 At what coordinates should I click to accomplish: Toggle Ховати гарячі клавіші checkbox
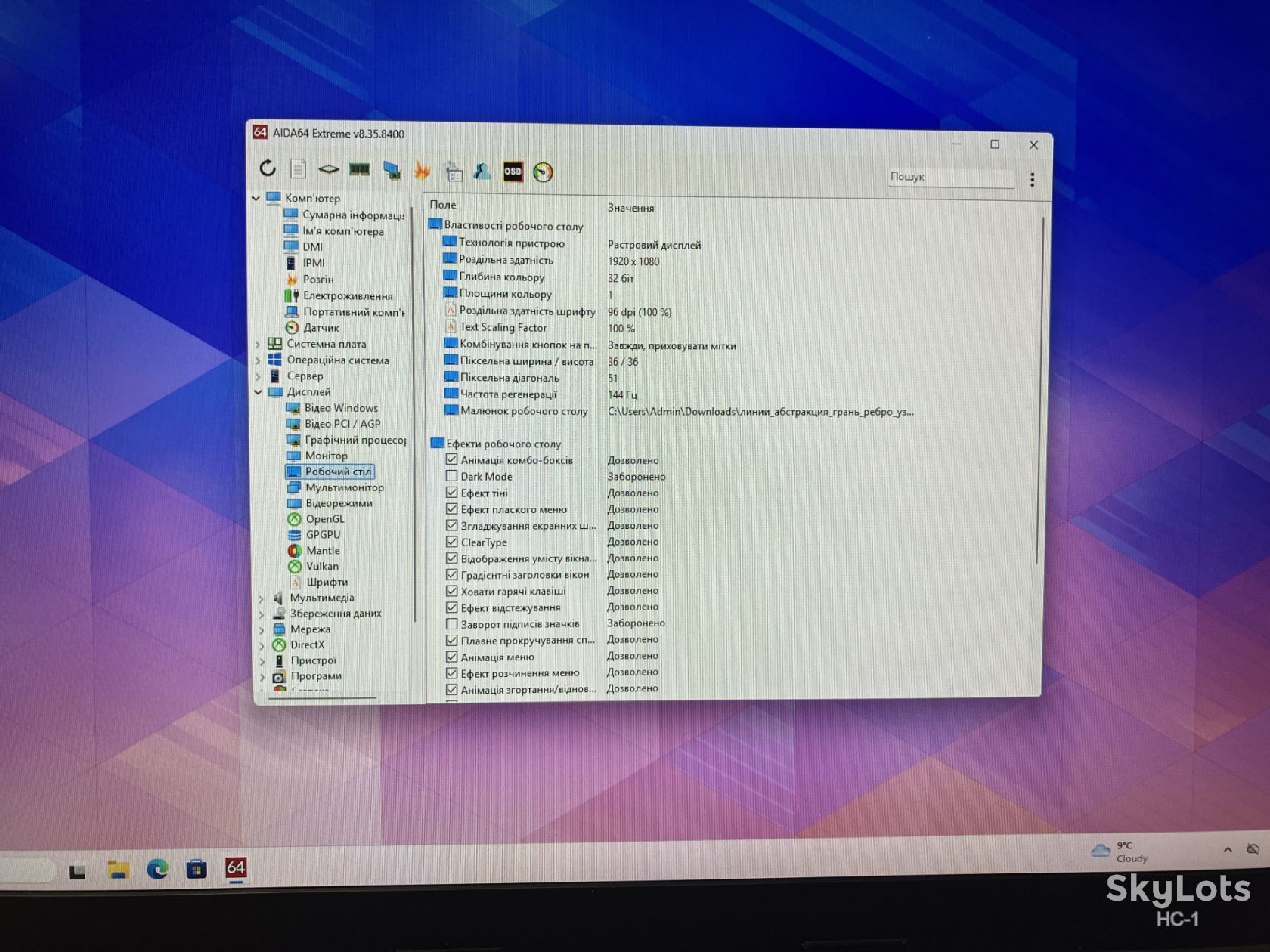click(451, 591)
